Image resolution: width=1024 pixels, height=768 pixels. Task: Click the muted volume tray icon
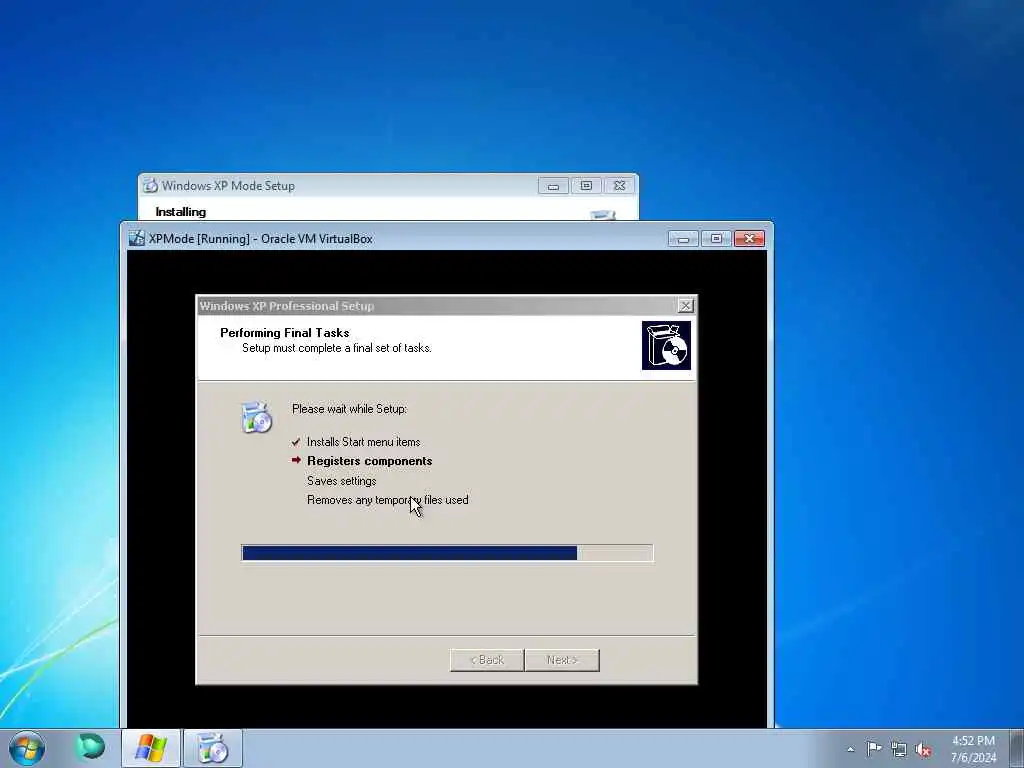pos(923,750)
